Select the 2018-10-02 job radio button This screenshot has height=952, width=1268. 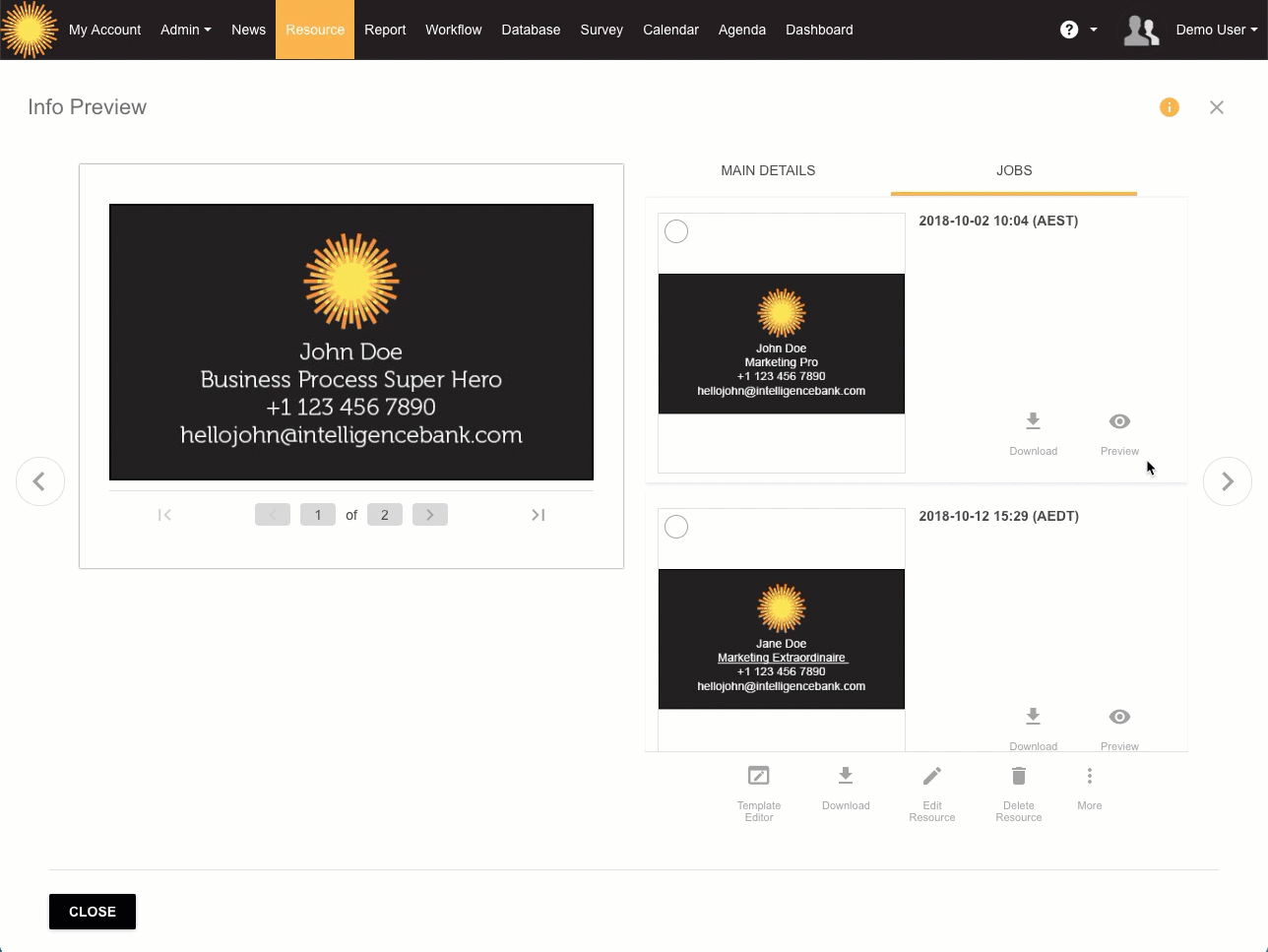click(676, 231)
